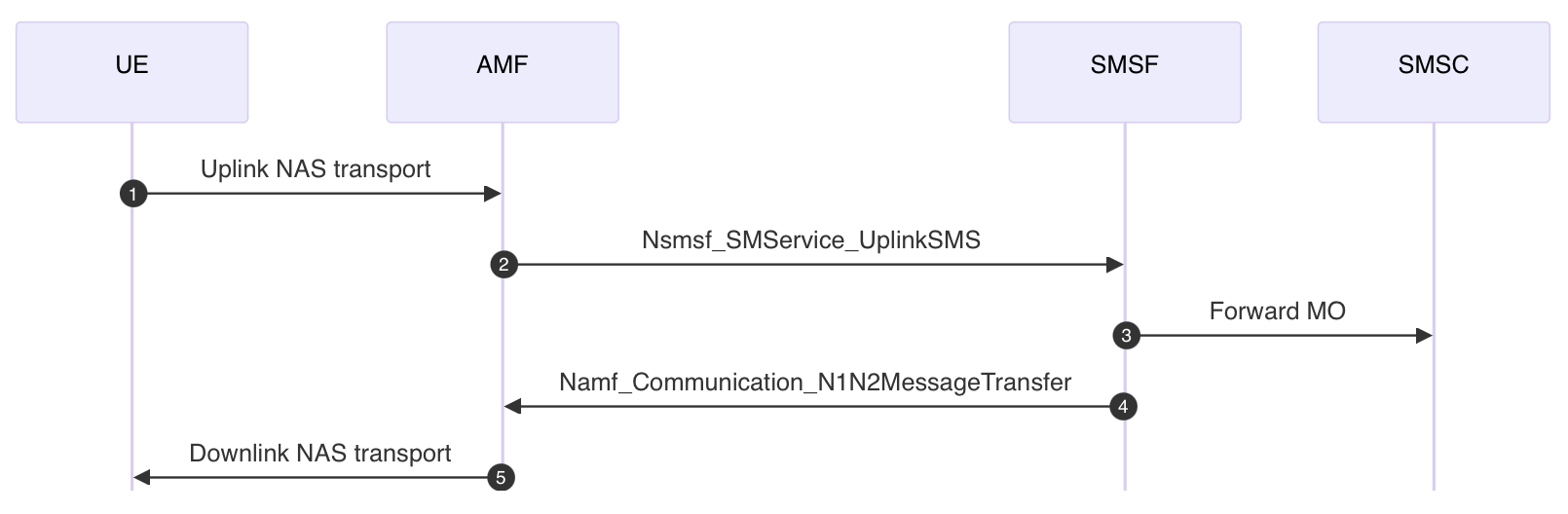Click the arrowhead of the Uplink NAS arrow

click(x=493, y=194)
